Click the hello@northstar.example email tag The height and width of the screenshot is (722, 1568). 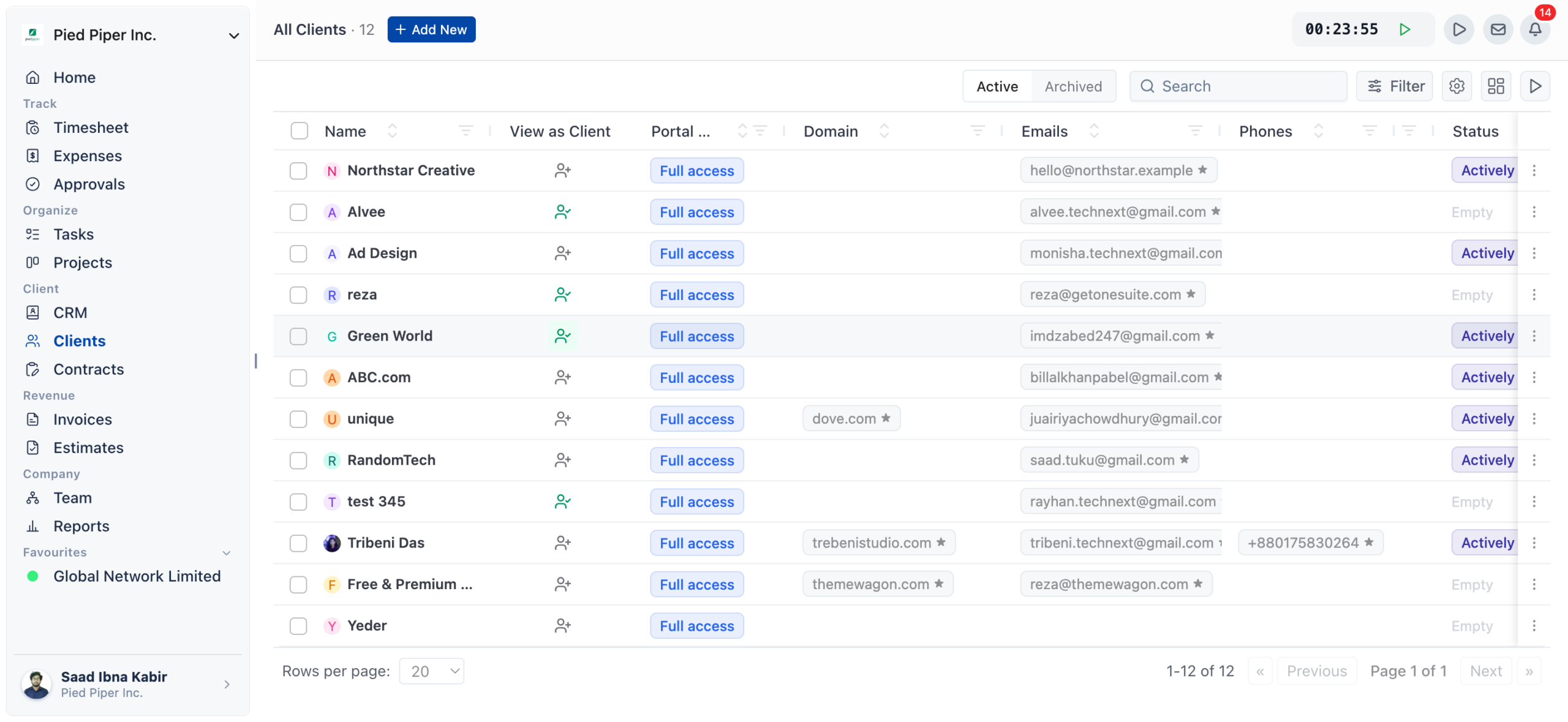pos(1118,170)
